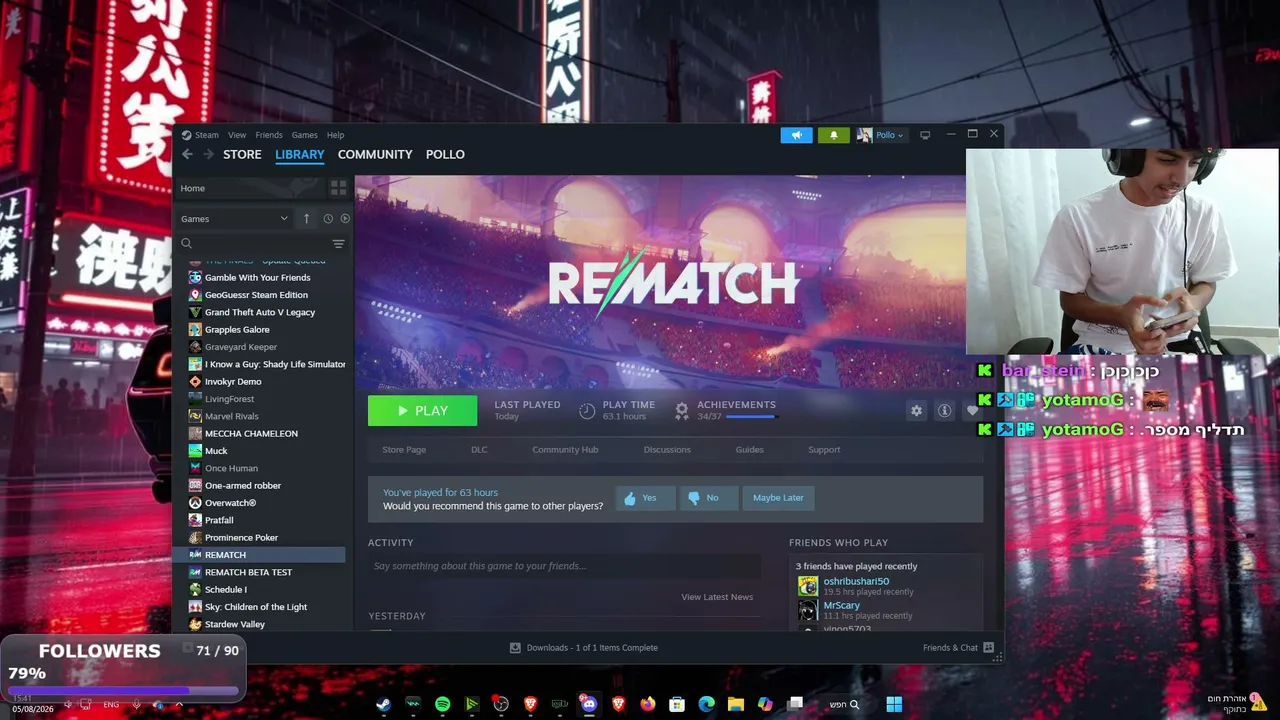The image size is (1280, 720).
Task: Click the blue Steam announcements megaphone icon
Action: point(796,135)
